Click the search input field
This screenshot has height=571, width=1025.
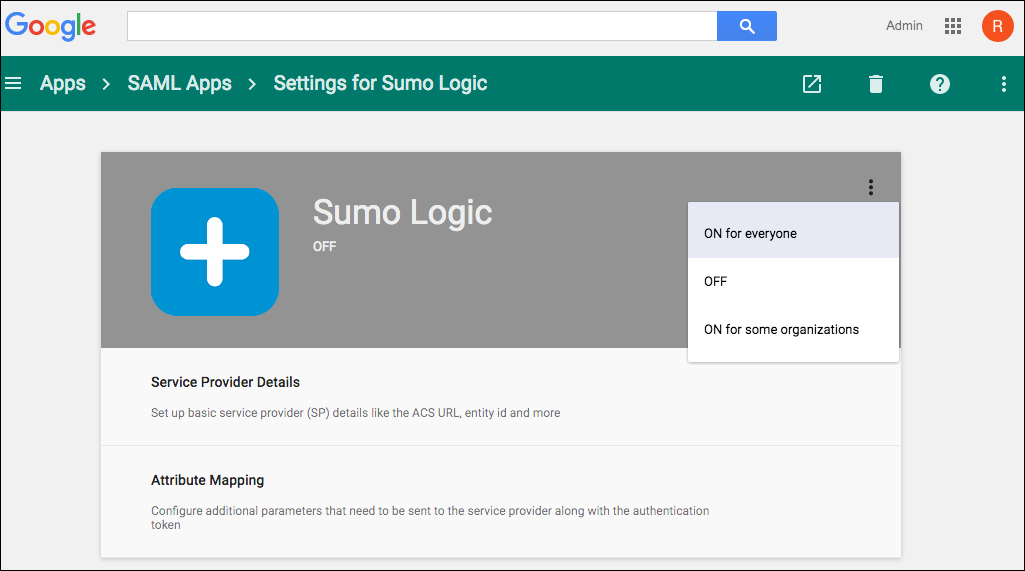(421, 27)
